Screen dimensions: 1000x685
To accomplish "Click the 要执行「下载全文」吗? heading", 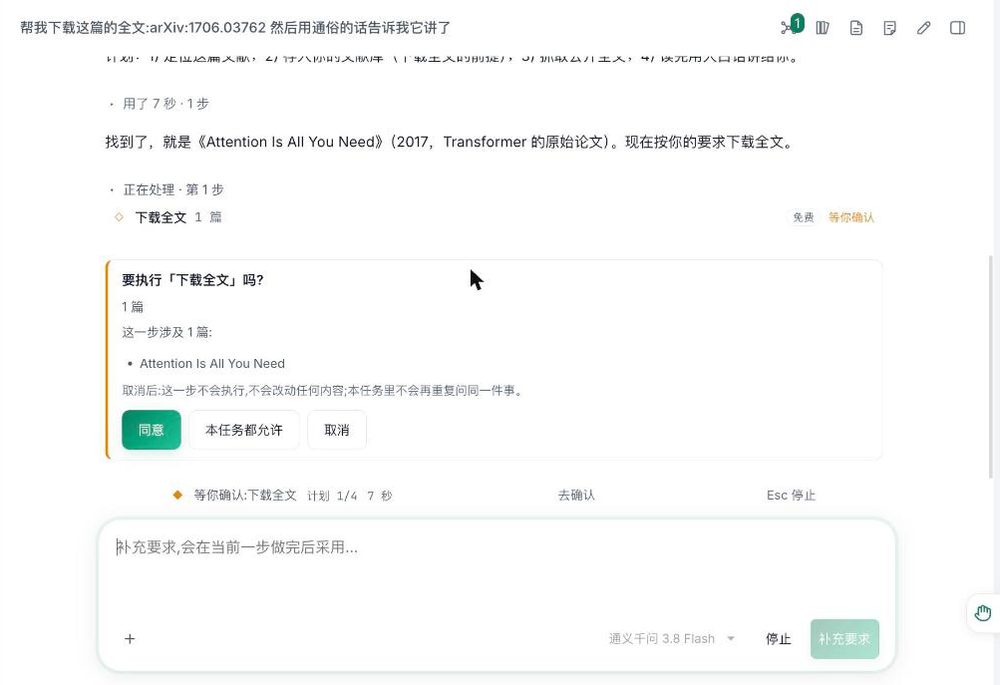I will [193, 280].
